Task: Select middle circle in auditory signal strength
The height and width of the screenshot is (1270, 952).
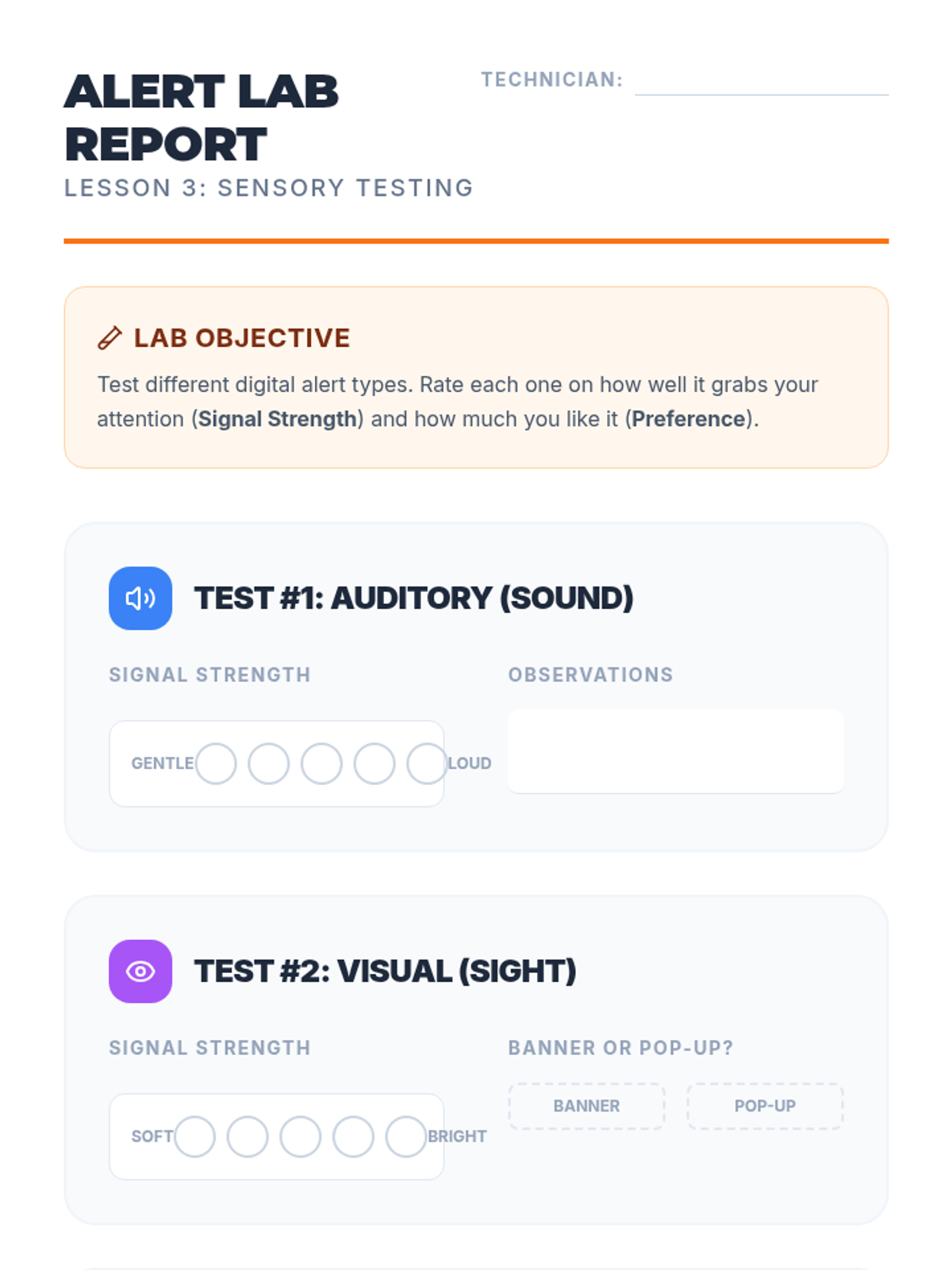Action: click(x=321, y=764)
